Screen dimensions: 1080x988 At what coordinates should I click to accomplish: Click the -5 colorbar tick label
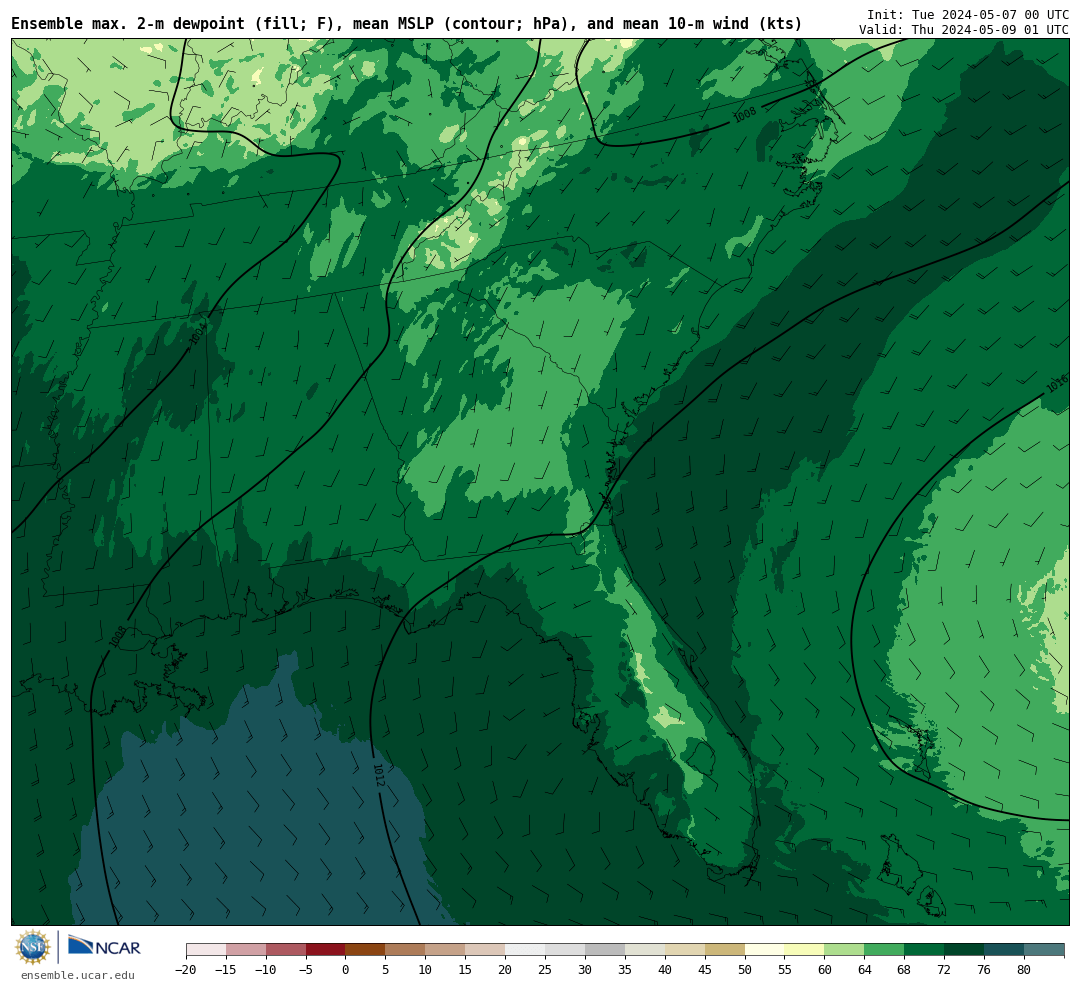pos(306,969)
